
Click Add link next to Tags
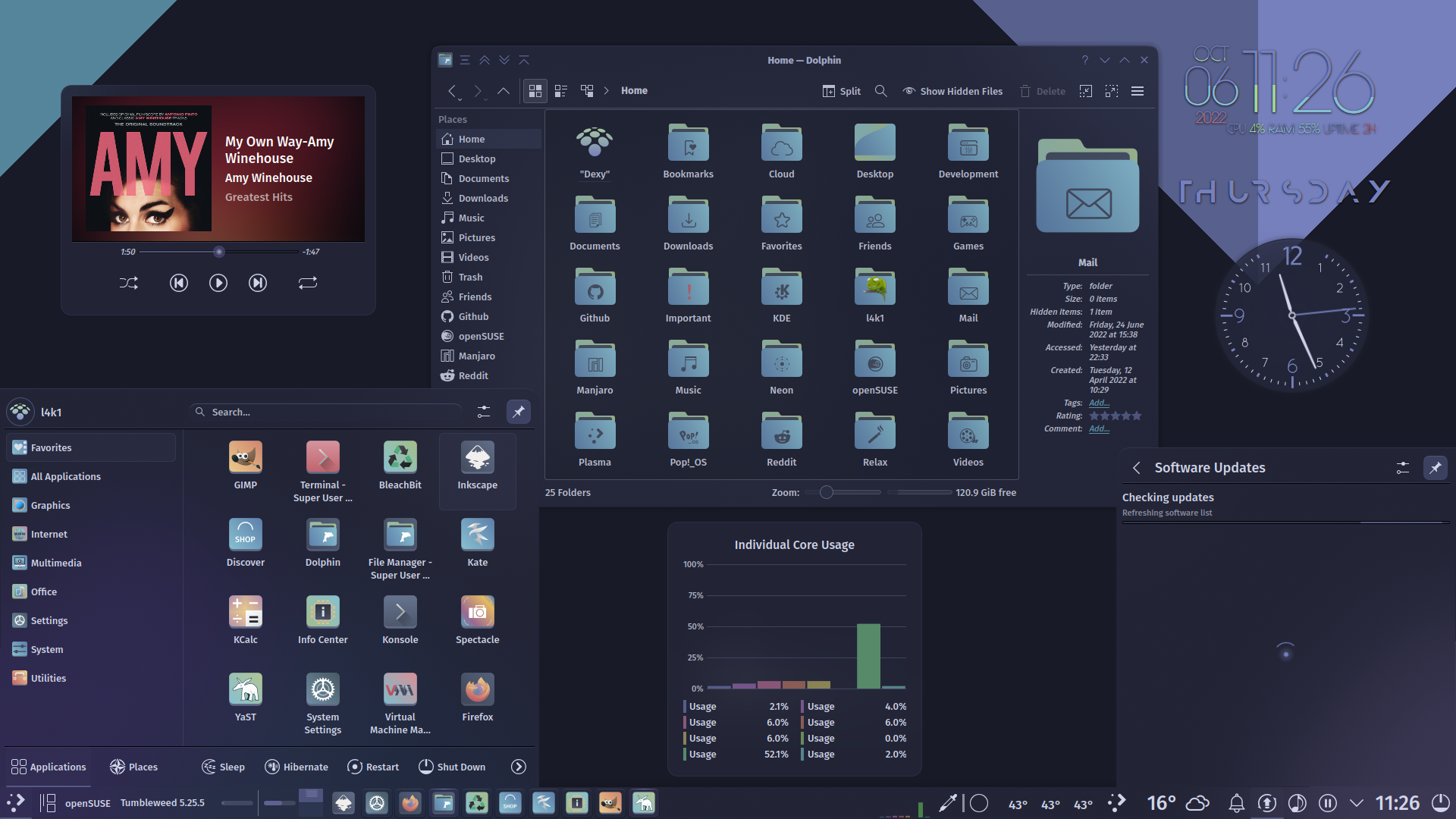[x=1099, y=403]
